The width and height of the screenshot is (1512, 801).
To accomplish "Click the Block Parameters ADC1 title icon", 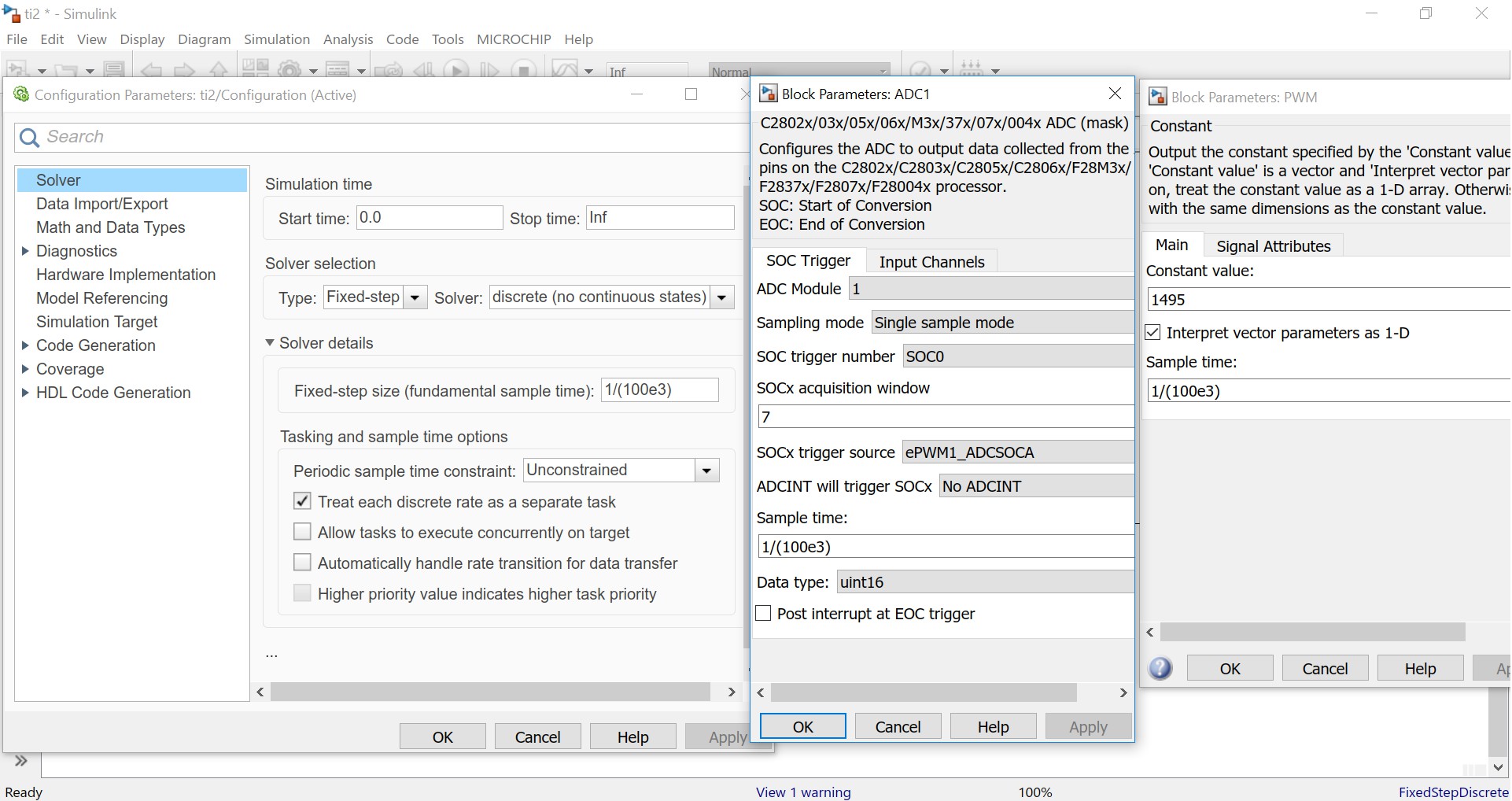I will [x=768, y=94].
